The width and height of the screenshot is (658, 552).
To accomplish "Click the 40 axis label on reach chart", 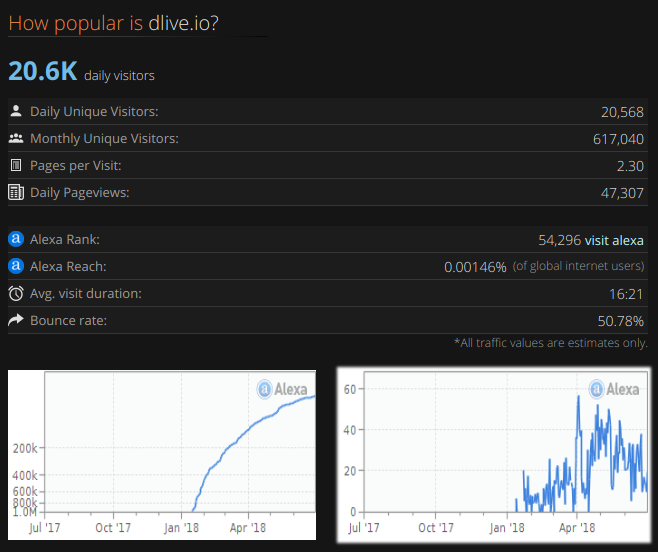I will click(350, 430).
